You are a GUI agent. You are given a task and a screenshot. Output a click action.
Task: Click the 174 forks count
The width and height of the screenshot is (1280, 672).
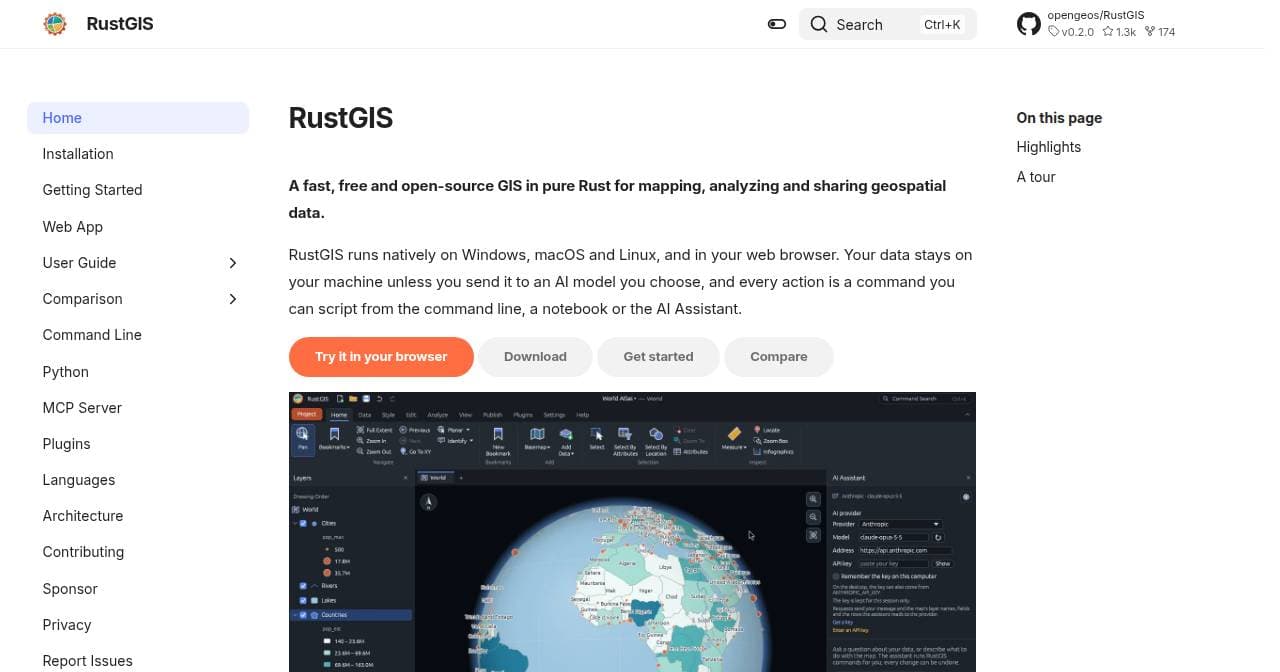pyautogui.click(x=1160, y=32)
